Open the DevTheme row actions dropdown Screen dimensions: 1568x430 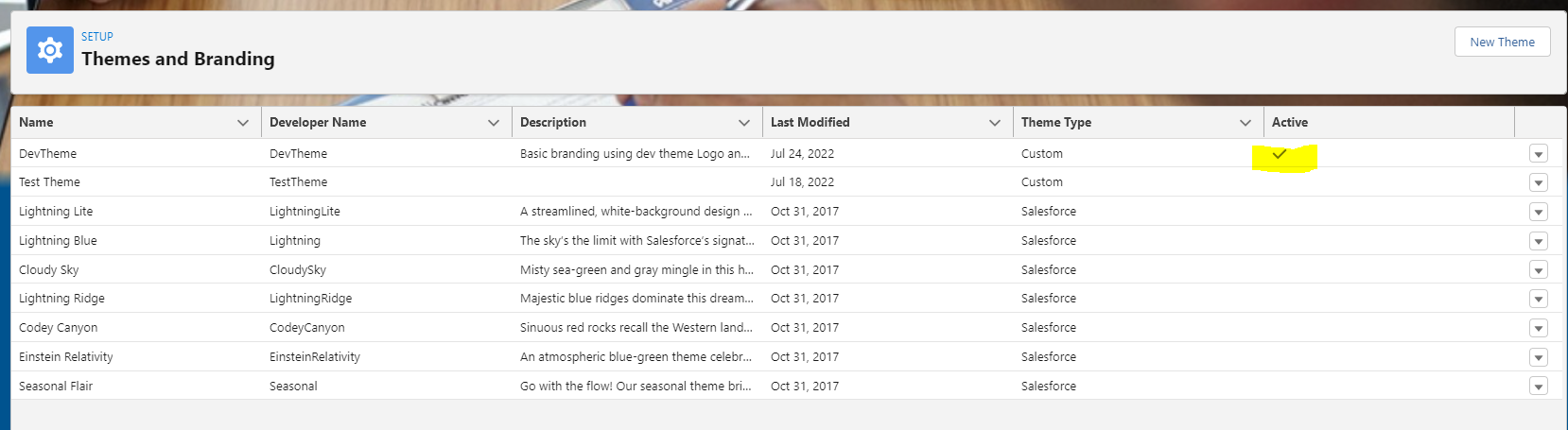1538,154
